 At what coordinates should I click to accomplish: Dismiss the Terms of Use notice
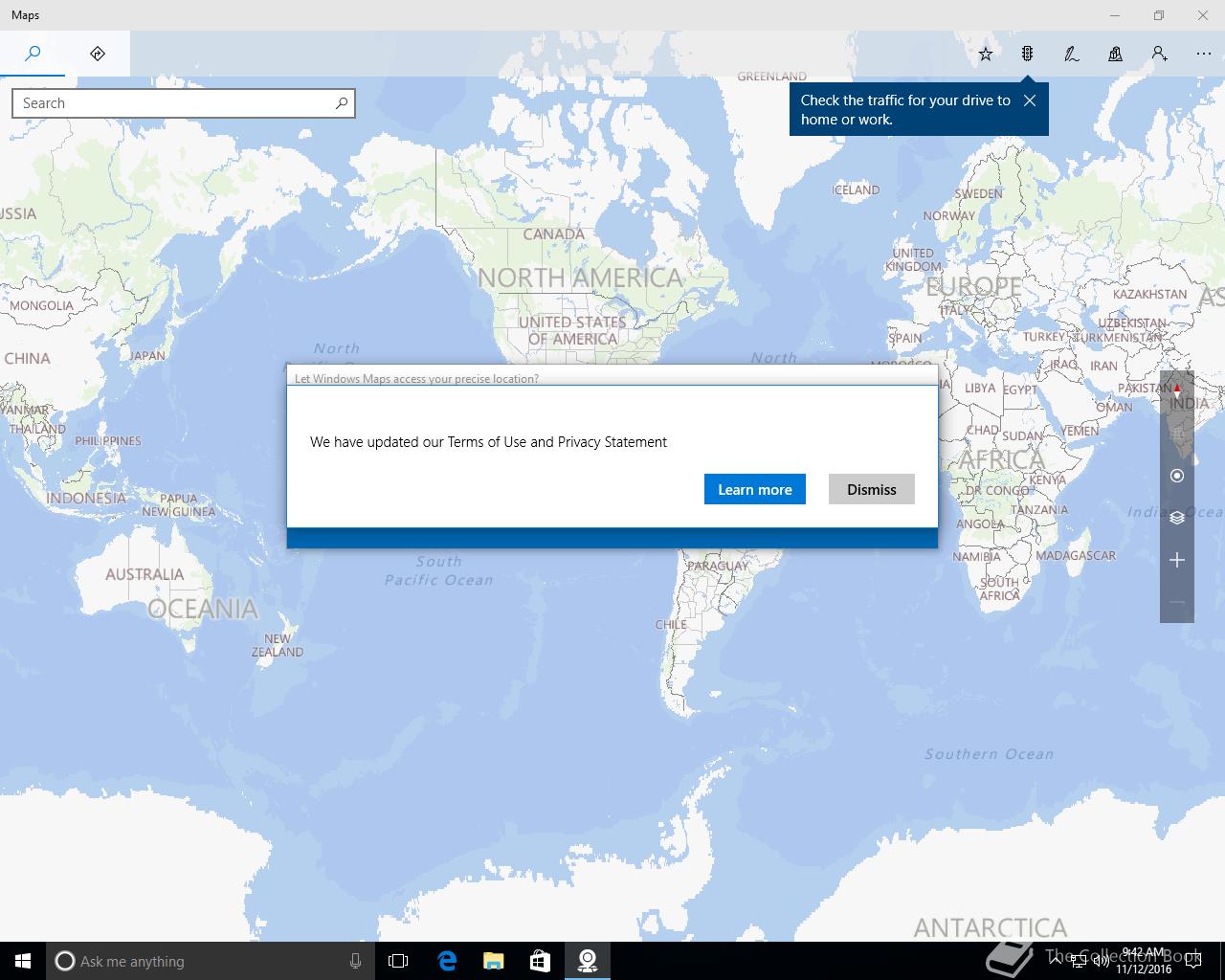(x=872, y=489)
